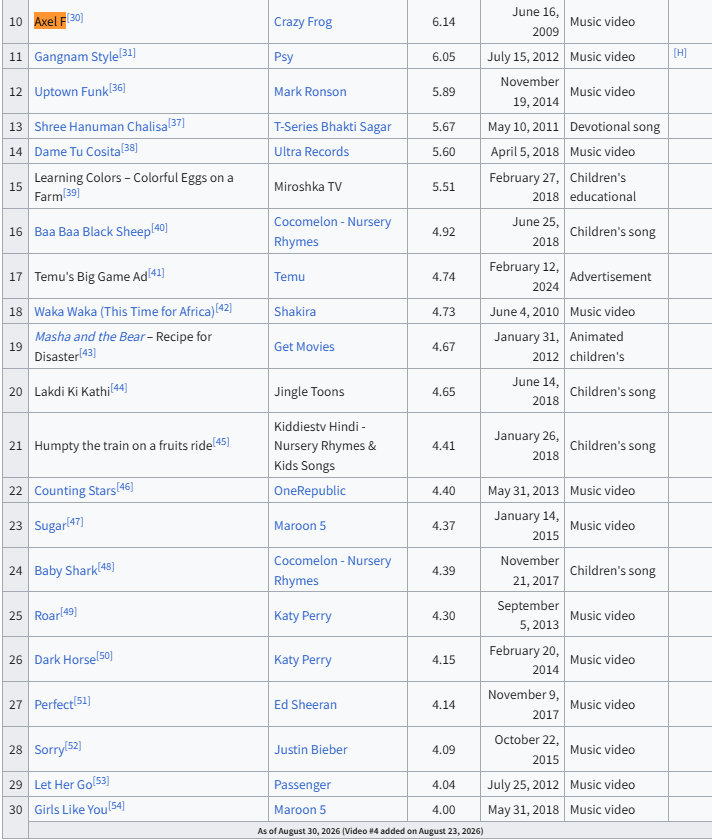The image size is (712, 840).
Task: Open the Ultra Records link
Action: pyautogui.click(x=311, y=152)
